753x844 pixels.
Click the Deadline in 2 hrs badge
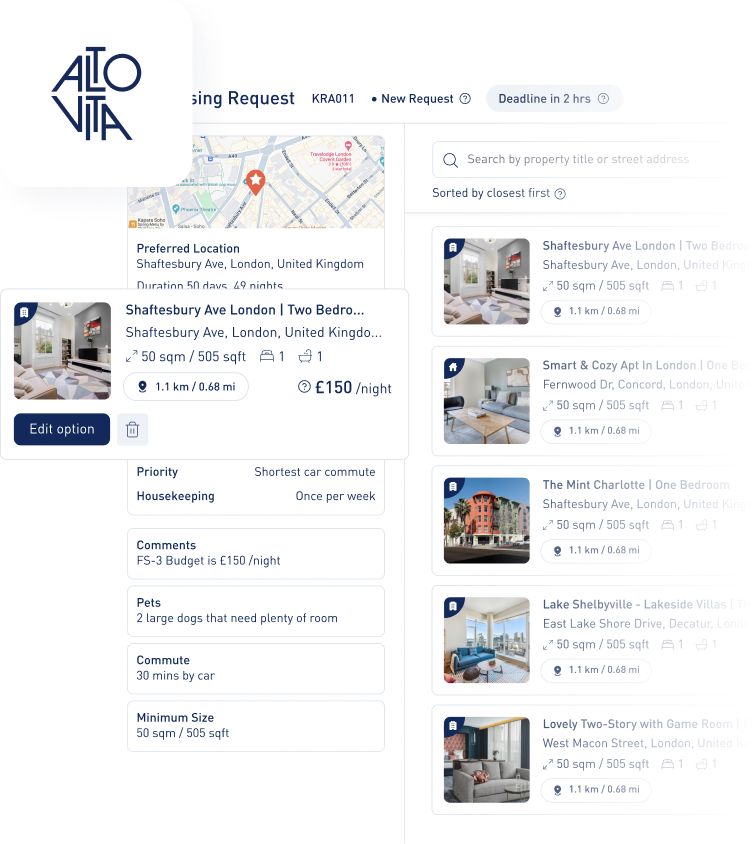coord(554,99)
